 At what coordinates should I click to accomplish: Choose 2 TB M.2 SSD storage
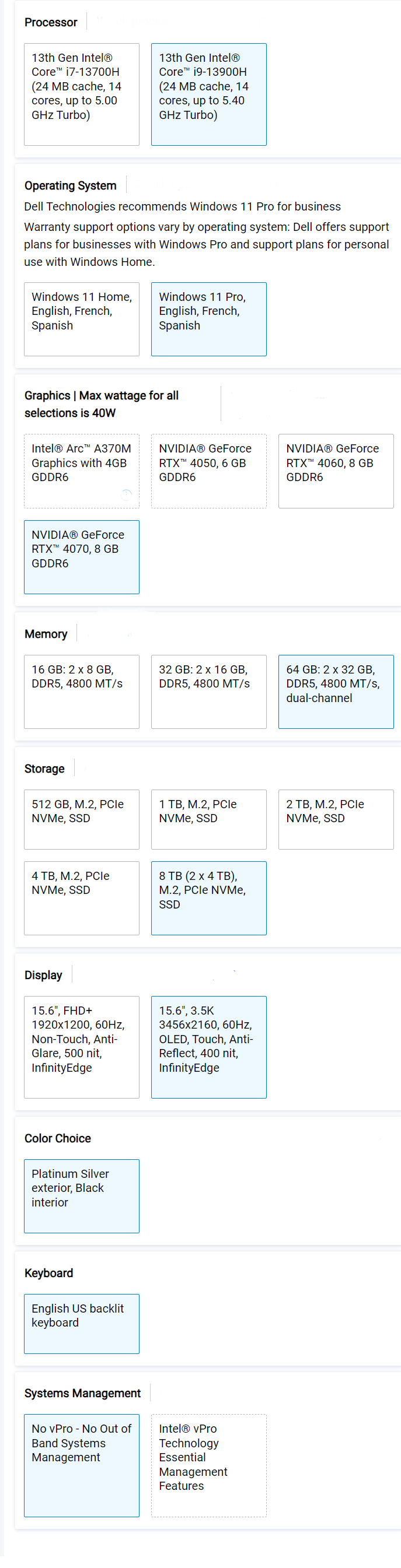336,819
